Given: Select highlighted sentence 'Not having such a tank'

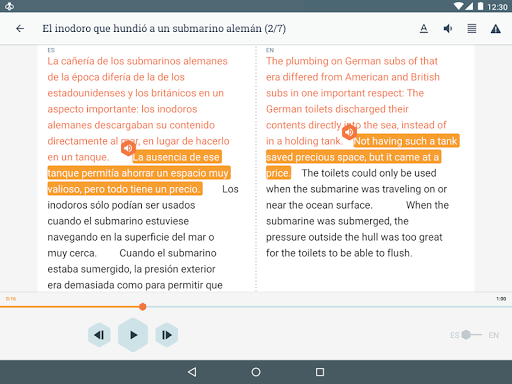Looking at the screenshot, I should 363,157.
